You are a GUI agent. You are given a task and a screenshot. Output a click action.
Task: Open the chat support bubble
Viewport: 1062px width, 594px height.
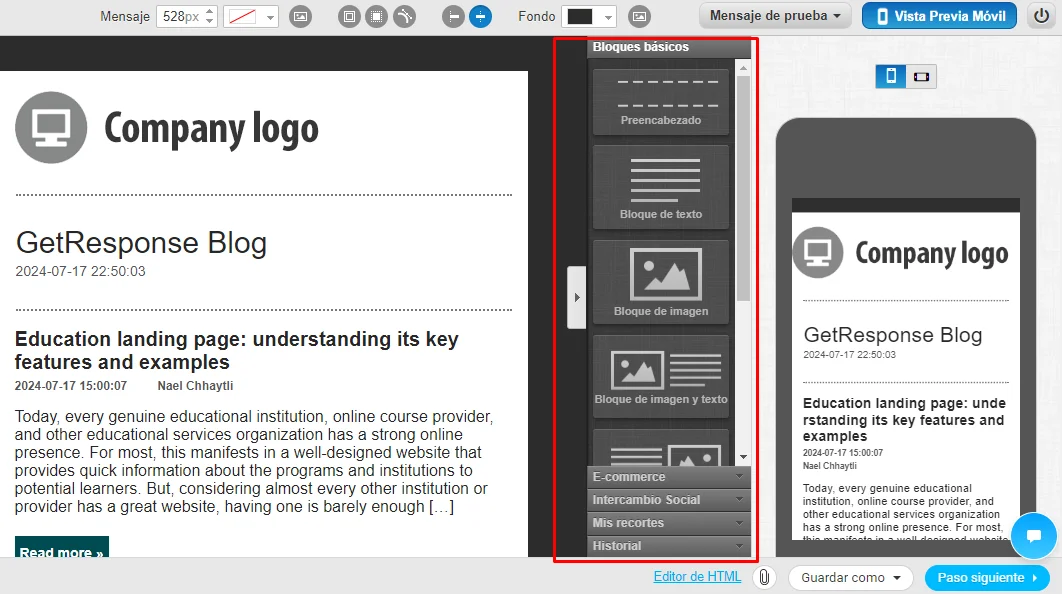1034,536
